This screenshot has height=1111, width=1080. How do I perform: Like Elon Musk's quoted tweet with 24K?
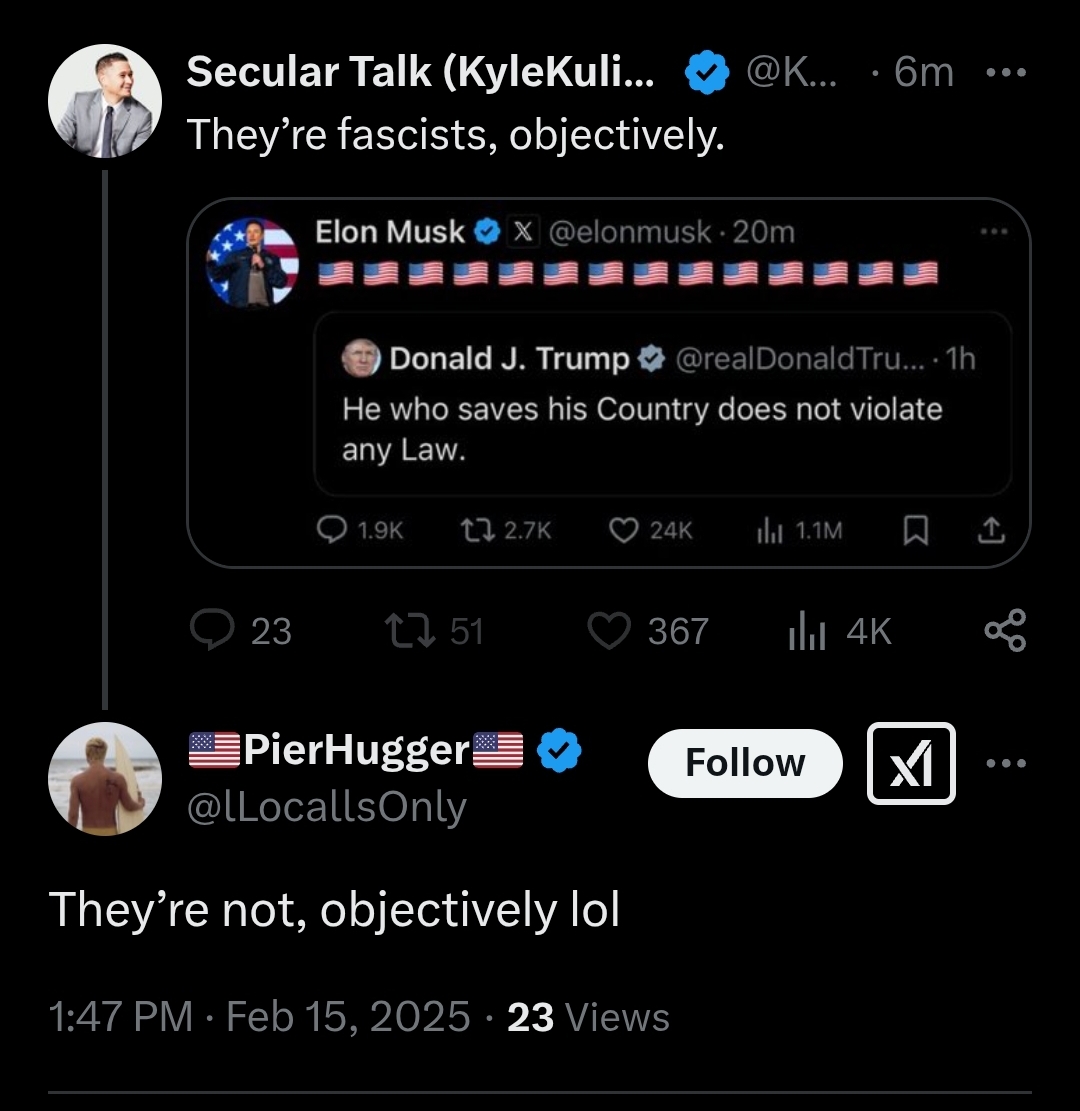(651, 530)
